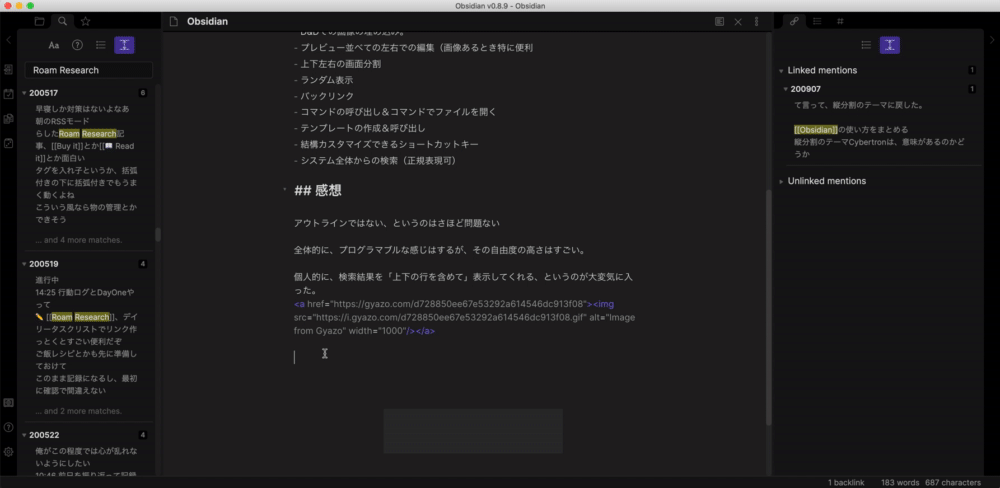This screenshot has height=488, width=1000.
Task: Open the tag pane tab
Action: click(840, 21)
